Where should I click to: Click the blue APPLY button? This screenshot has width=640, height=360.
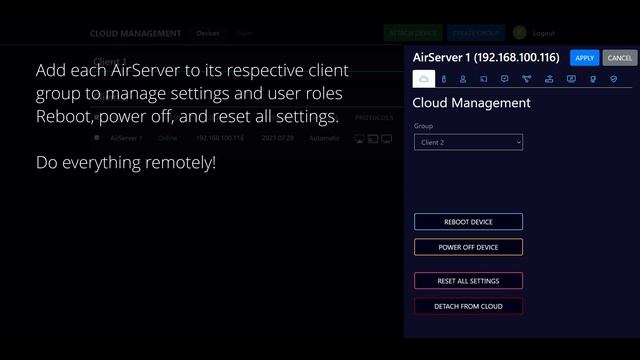click(584, 58)
